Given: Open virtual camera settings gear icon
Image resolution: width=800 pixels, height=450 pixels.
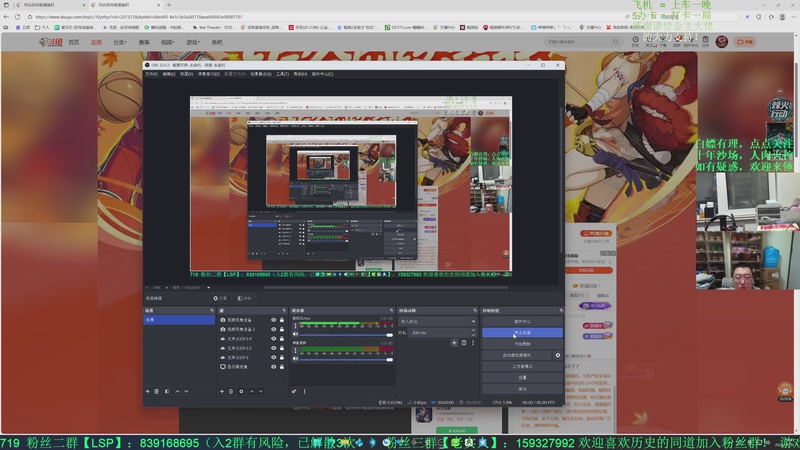Looking at the screenshot, I should click(558, 355).
